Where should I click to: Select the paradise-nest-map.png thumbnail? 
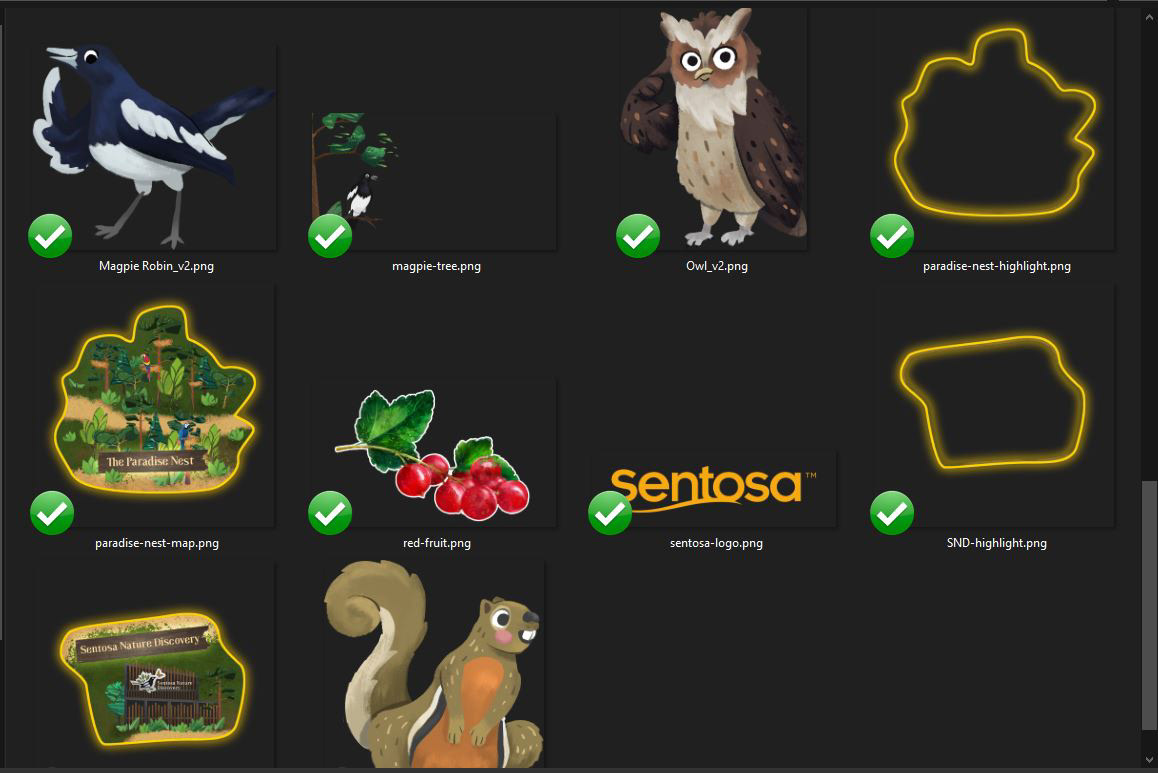point(155,405)
